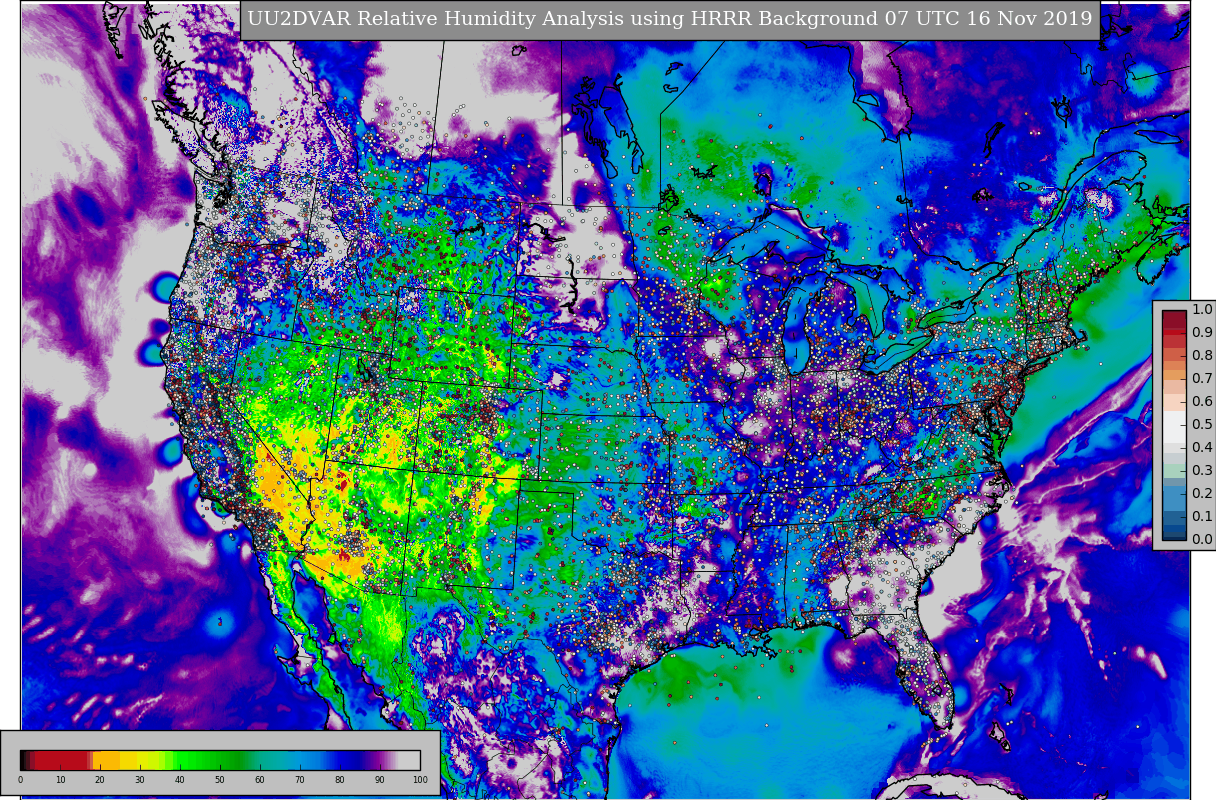Click the 1.0 label on vertical colorbar
Viewport: 1216px width, 800px height.
tap(1202, 309)
